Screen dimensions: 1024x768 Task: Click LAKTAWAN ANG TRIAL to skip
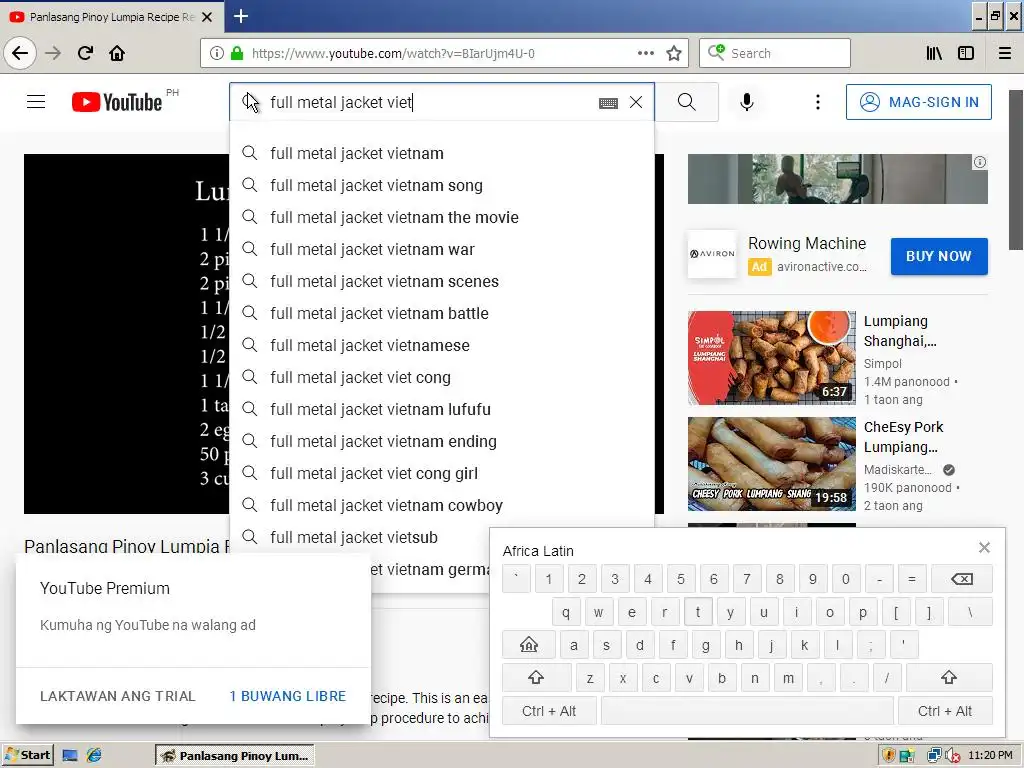click(x=118, y=696)
